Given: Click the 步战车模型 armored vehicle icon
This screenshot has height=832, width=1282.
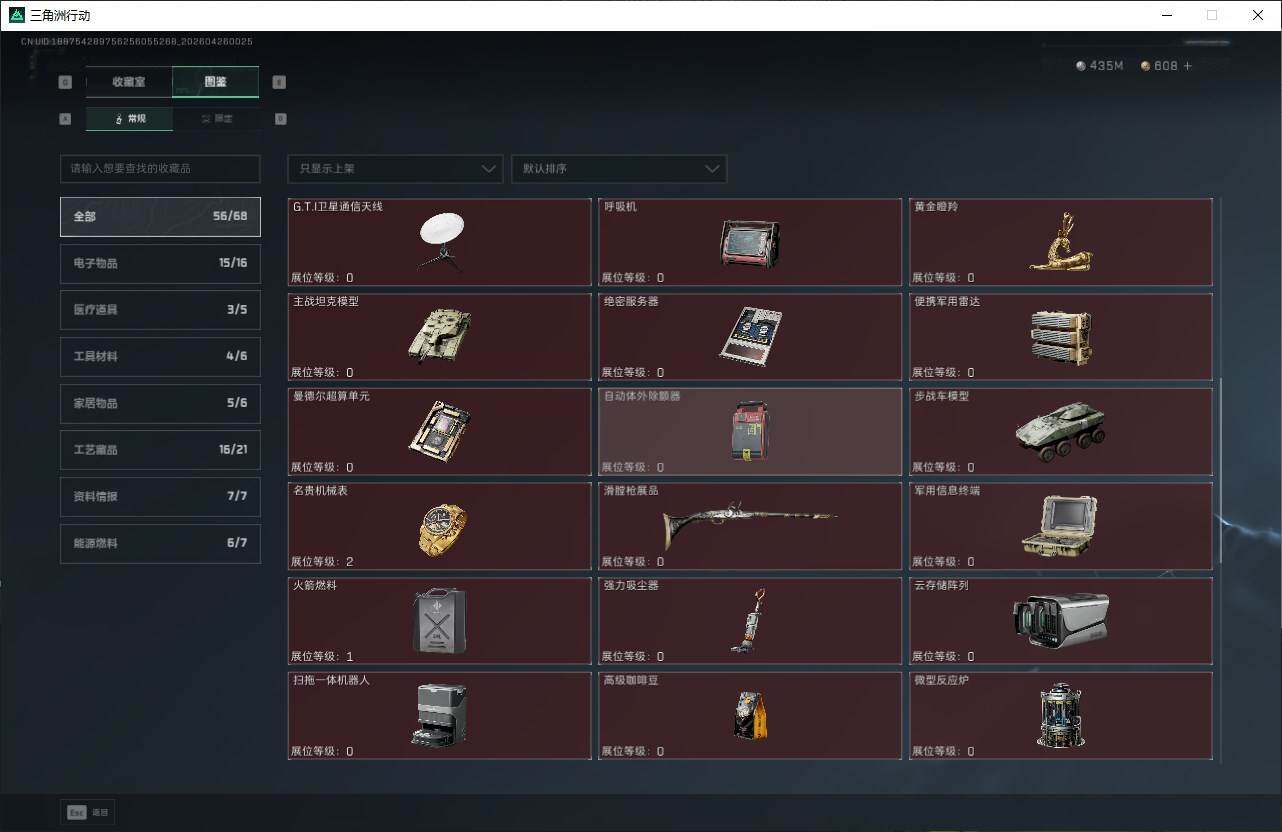Looking at the screenshot, I should tap(1060, 431).
